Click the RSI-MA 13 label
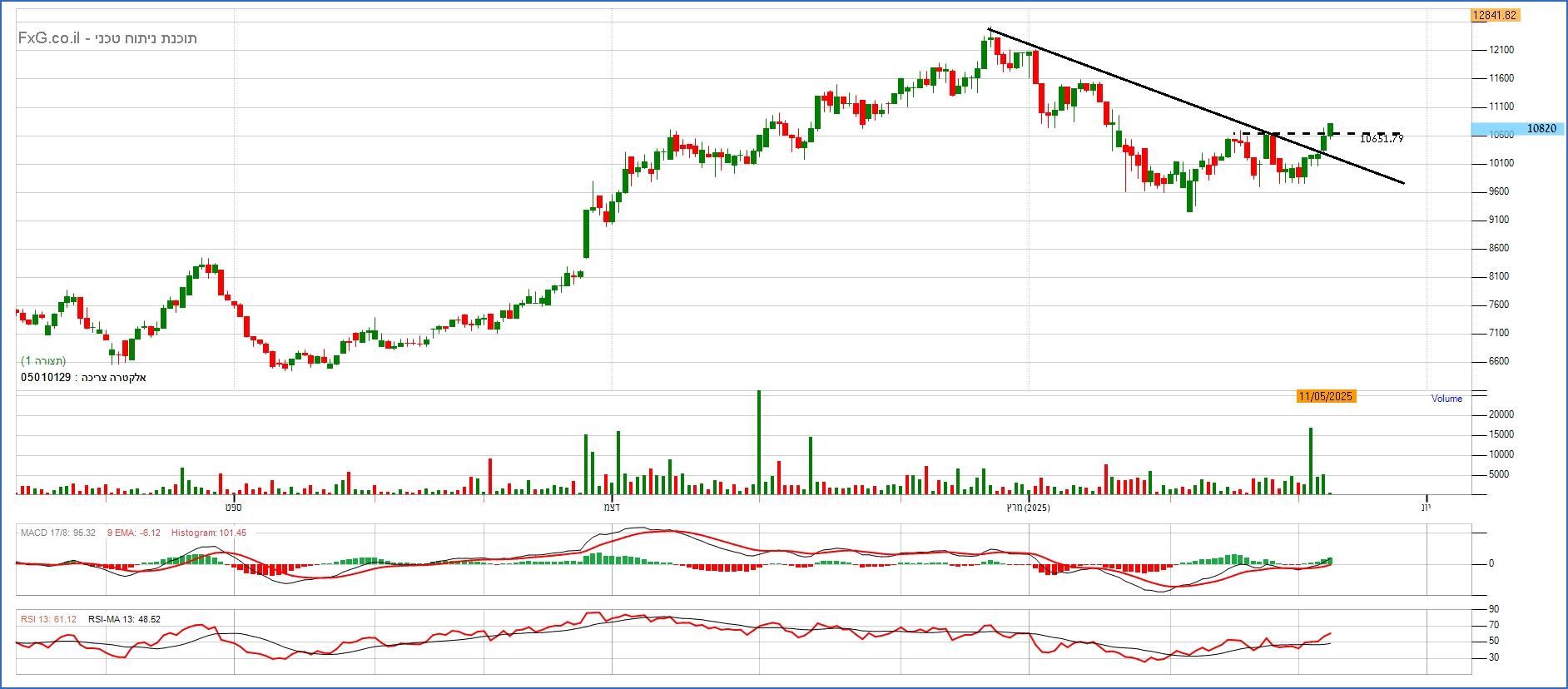Image resolution: width=1568 pixels, height=689 pixels. click(124, 619)
